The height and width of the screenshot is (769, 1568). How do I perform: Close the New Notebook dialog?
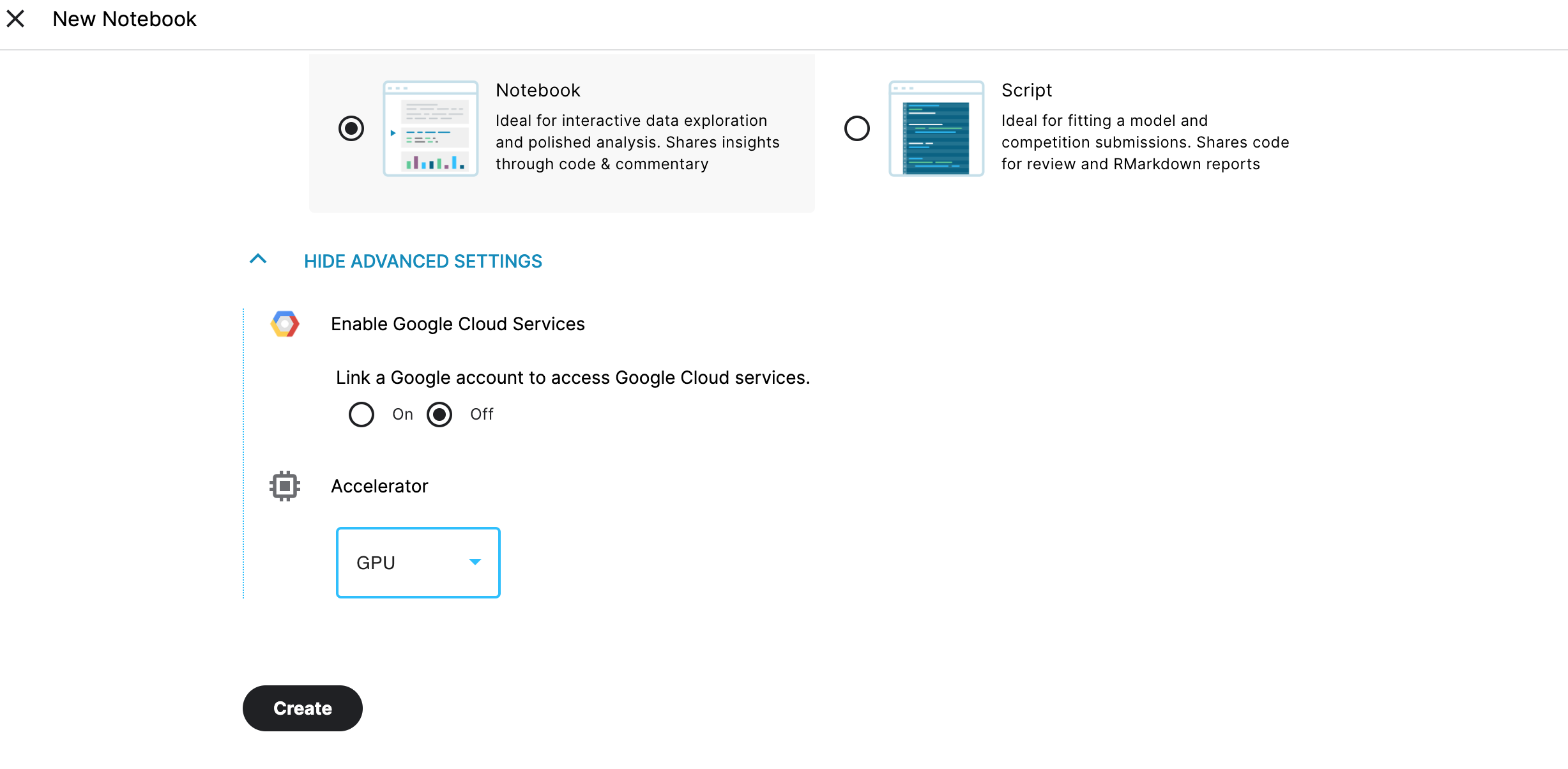(15, 19)
